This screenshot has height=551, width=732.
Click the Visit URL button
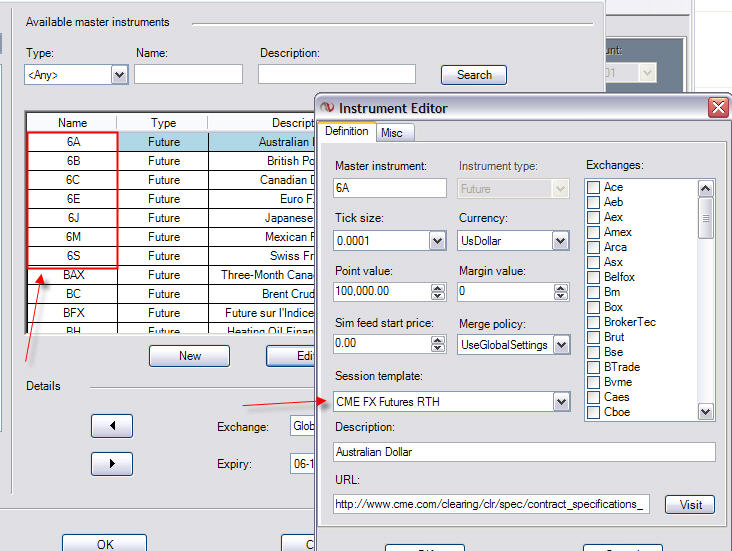coord(690,505)
